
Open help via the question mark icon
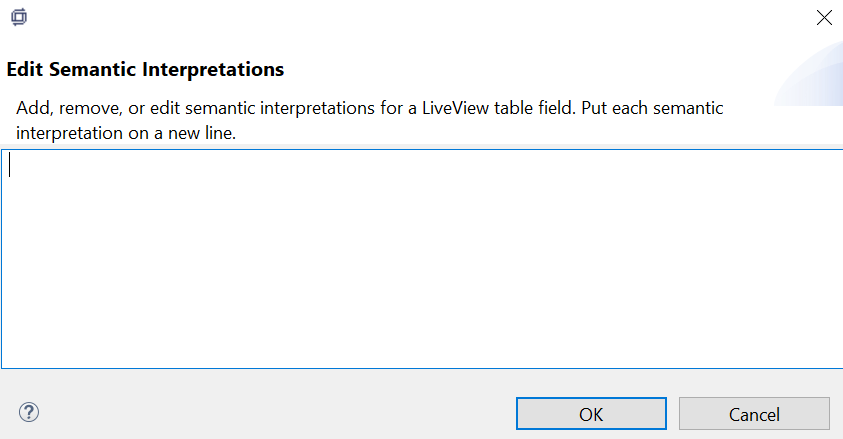[29, 412]
